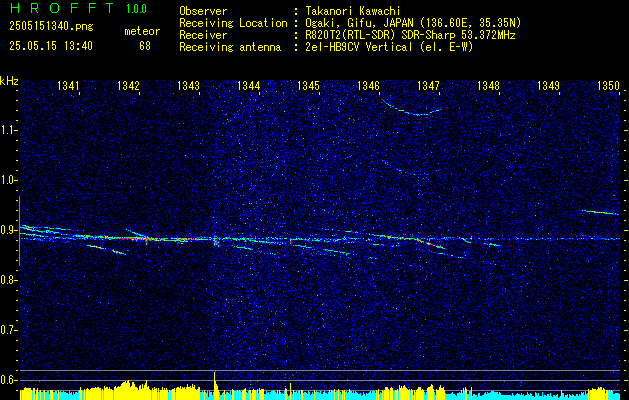Click the 1344 time marker
The width and height of the screenshot is (629, 400).
[249, 85]
